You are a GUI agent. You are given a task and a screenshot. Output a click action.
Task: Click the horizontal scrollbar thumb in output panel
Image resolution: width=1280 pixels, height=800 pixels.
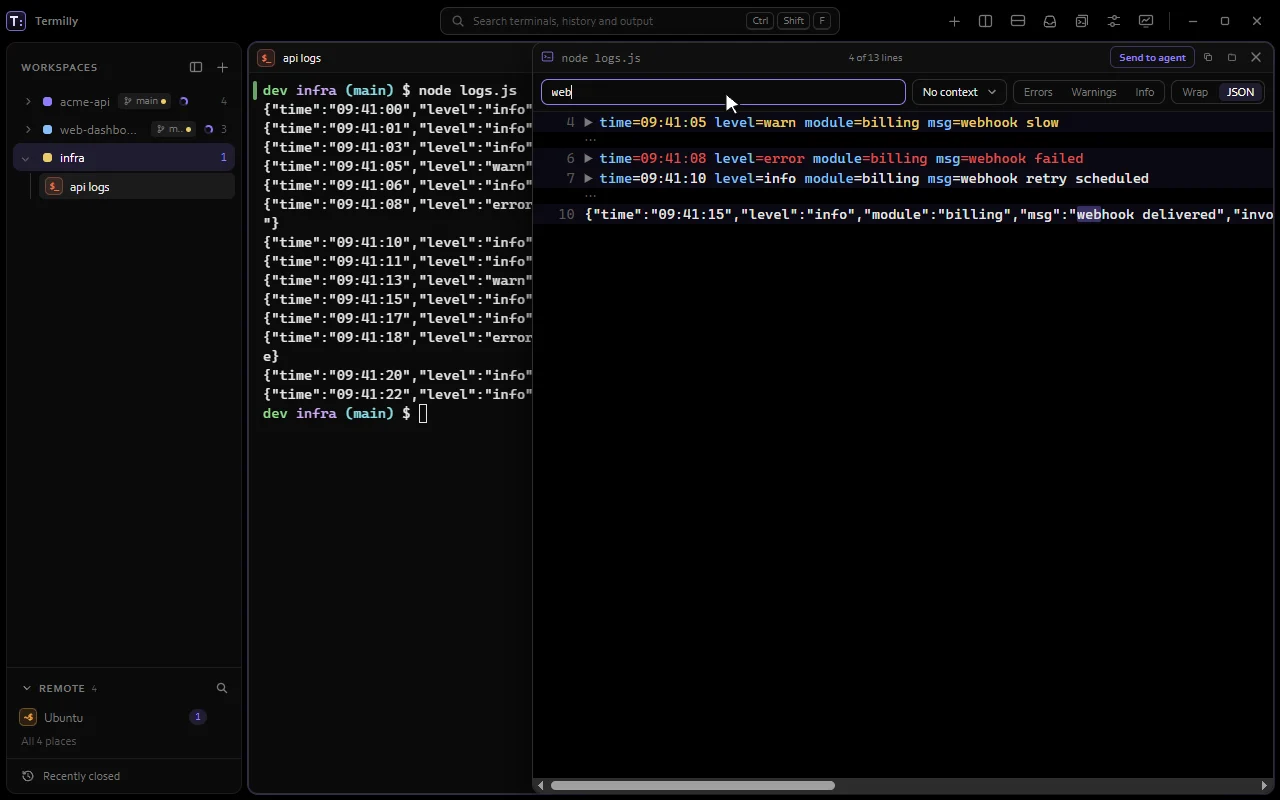click(693, 786)
